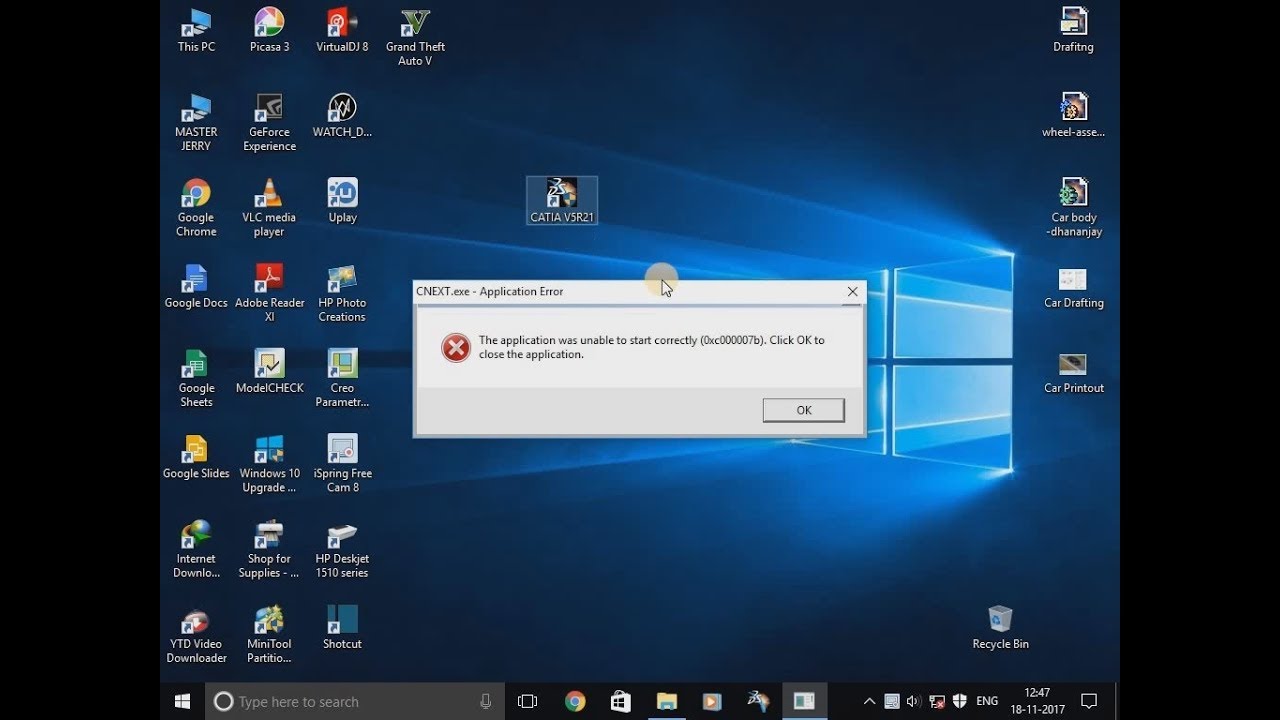Select the Google Docs shortcut
The image size is (1280, 720).
tap(196, 286)
